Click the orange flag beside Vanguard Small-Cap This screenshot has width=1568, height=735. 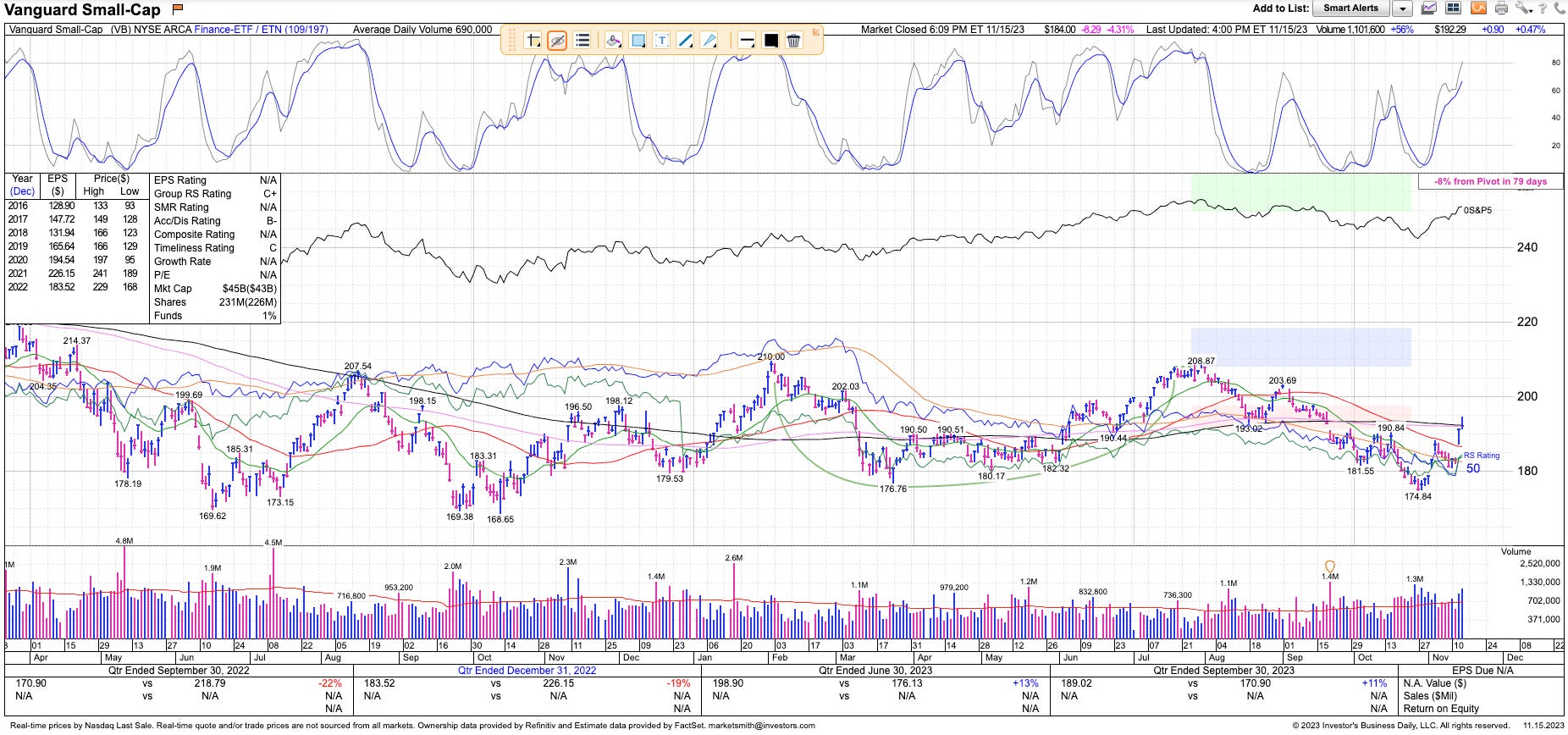(177, 9)
